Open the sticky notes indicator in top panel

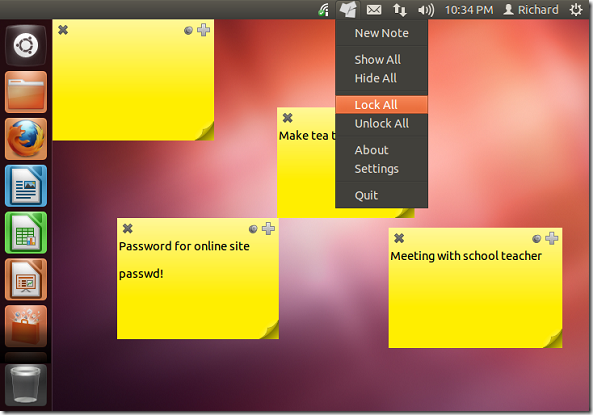348,9
